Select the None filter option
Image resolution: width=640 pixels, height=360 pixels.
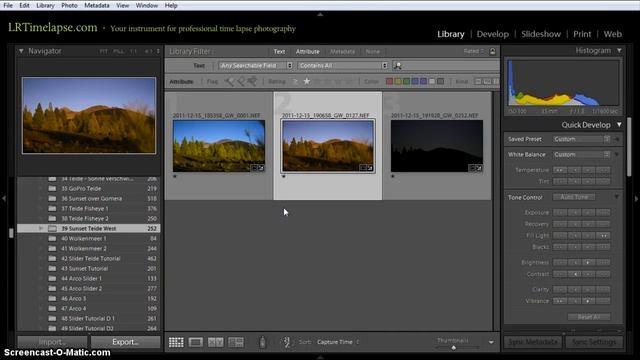click(x=372, y=51)
